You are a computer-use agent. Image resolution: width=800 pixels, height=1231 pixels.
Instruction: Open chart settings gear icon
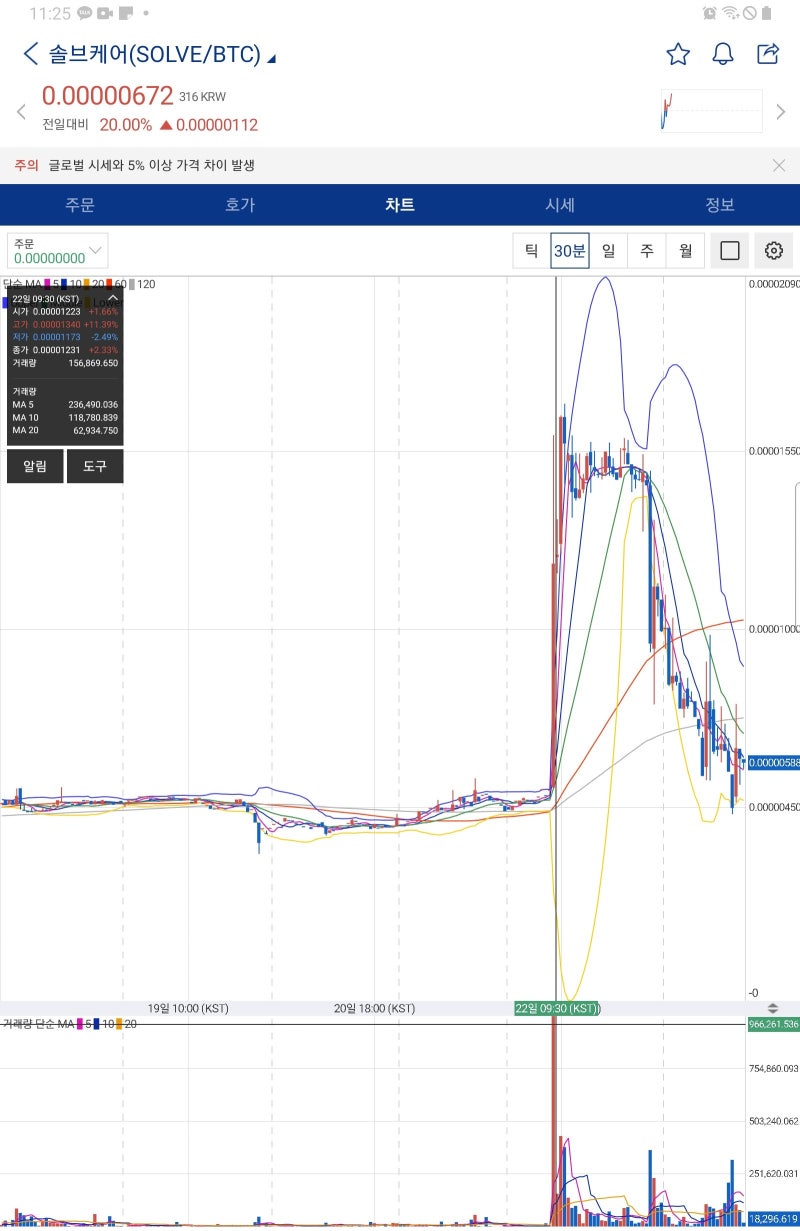pyautogui.click(x=773, y=251)
